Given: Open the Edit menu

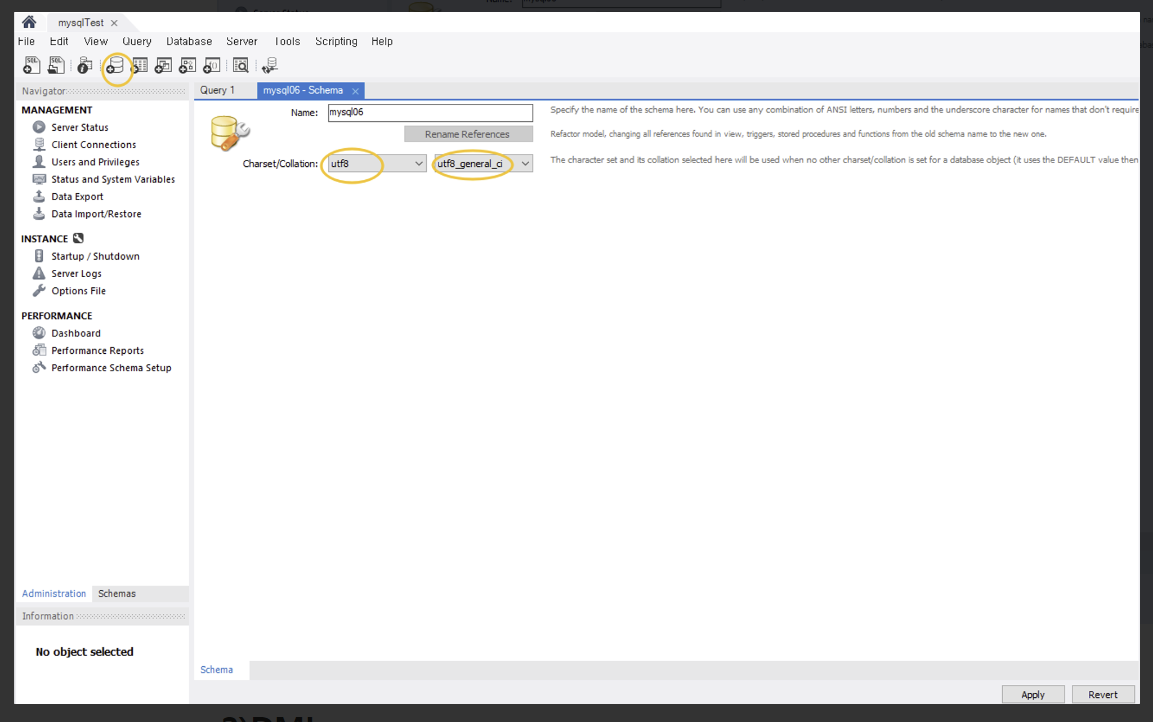Looking at the screenshot, I should [x=59, y=41].
